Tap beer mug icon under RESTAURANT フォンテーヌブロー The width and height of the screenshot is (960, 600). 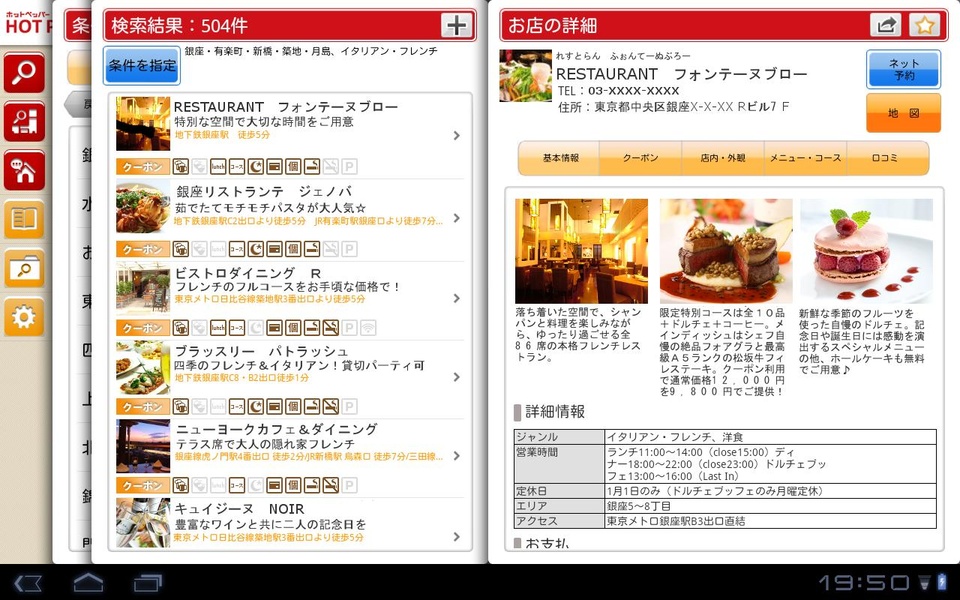point(180,167)
